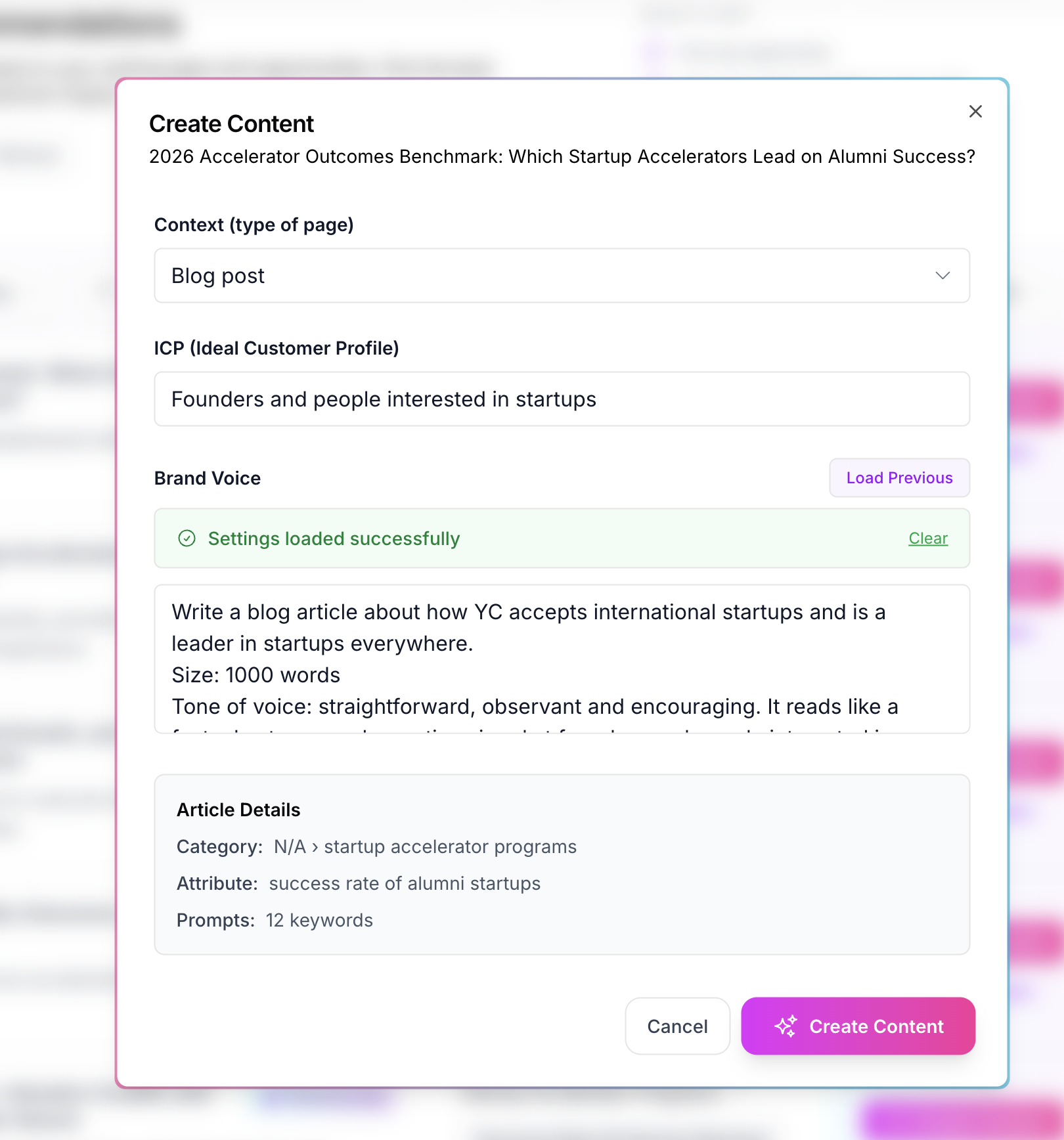This screenshot has width=1064, height=1140.
Task: Click the green success checkmark icon
Action: pyautogui.click(x=187, y=538)
